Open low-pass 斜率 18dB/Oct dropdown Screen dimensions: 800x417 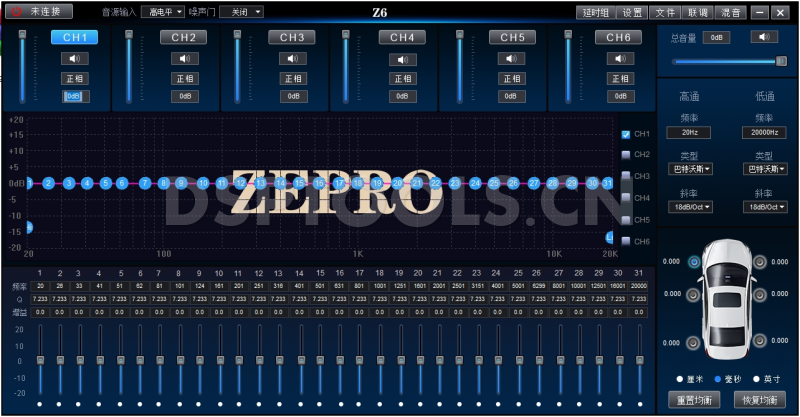765,207
